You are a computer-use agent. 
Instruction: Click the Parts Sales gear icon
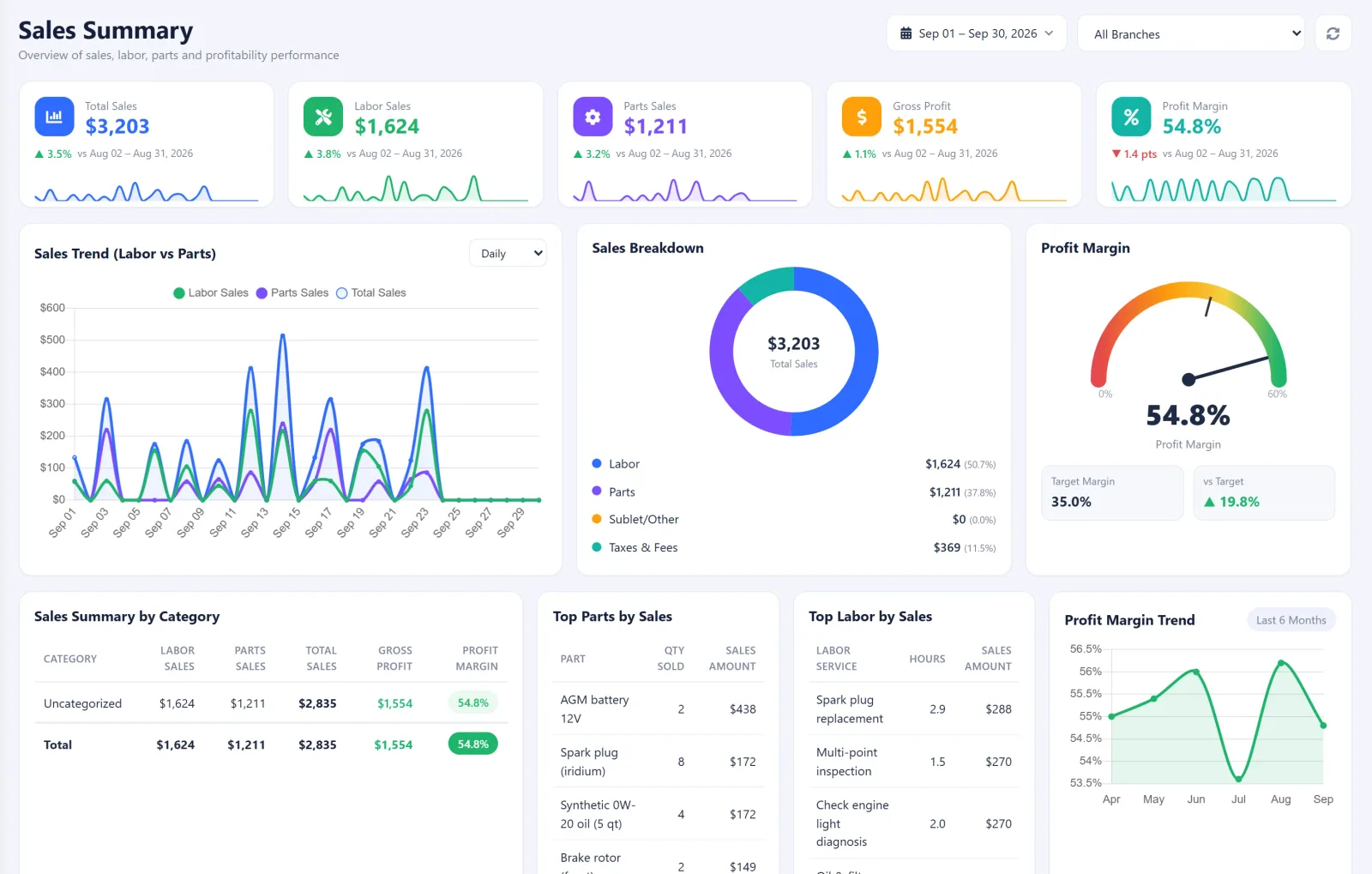[x=593, y=117]
